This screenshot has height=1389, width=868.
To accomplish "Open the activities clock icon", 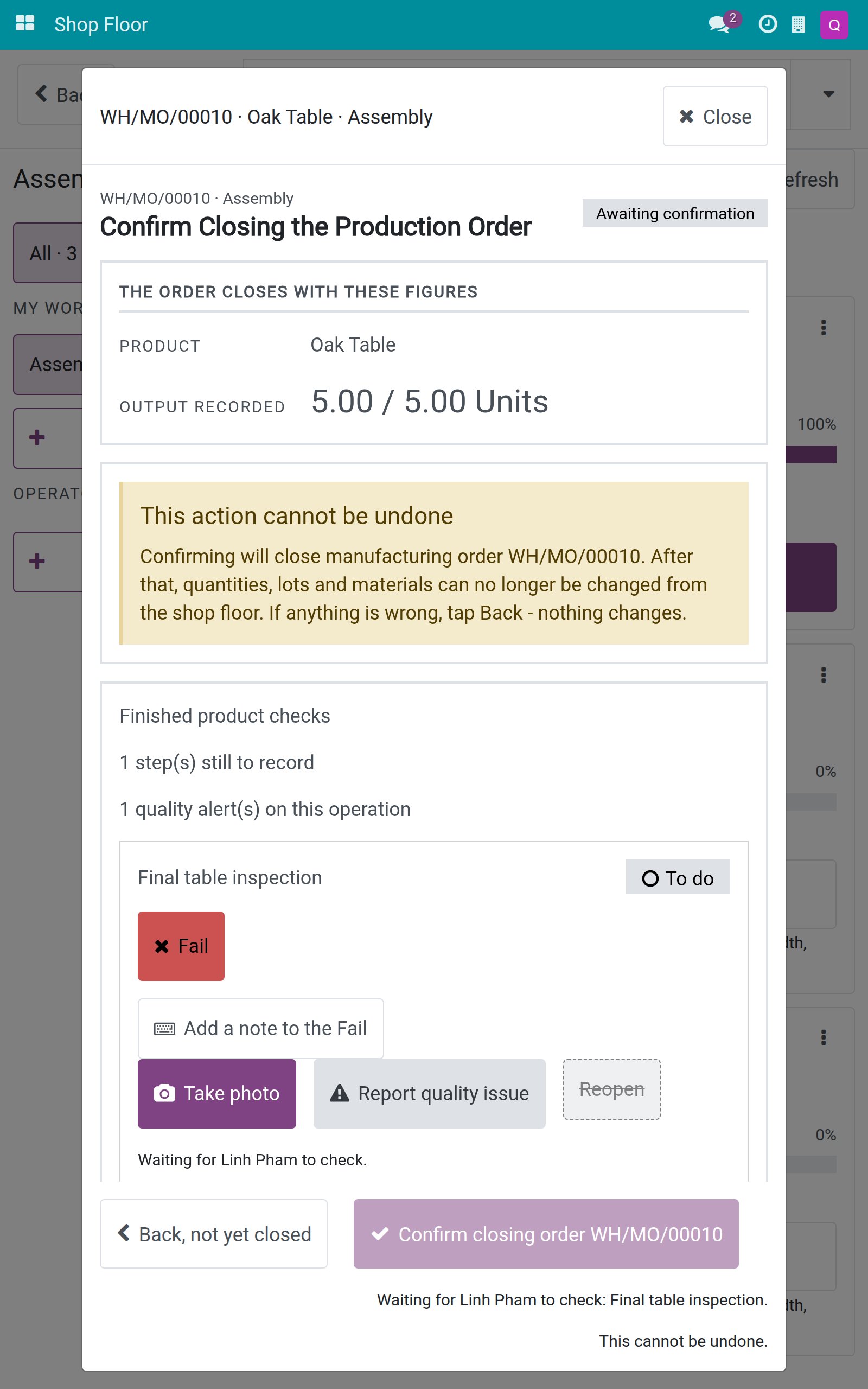I will [x=768, y=24].
